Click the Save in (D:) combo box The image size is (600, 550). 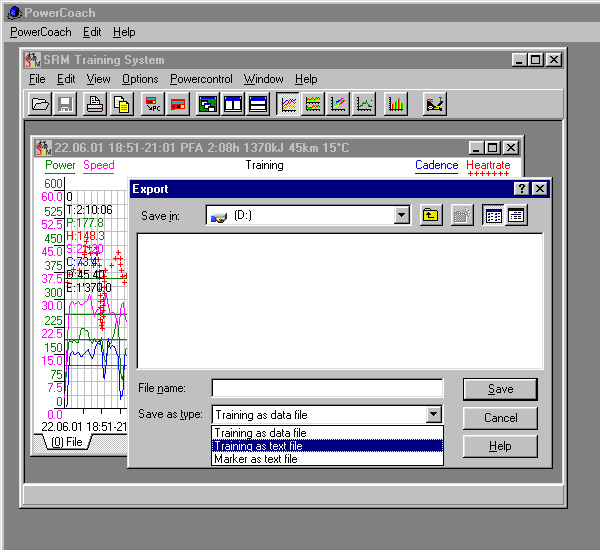[308, 215]
